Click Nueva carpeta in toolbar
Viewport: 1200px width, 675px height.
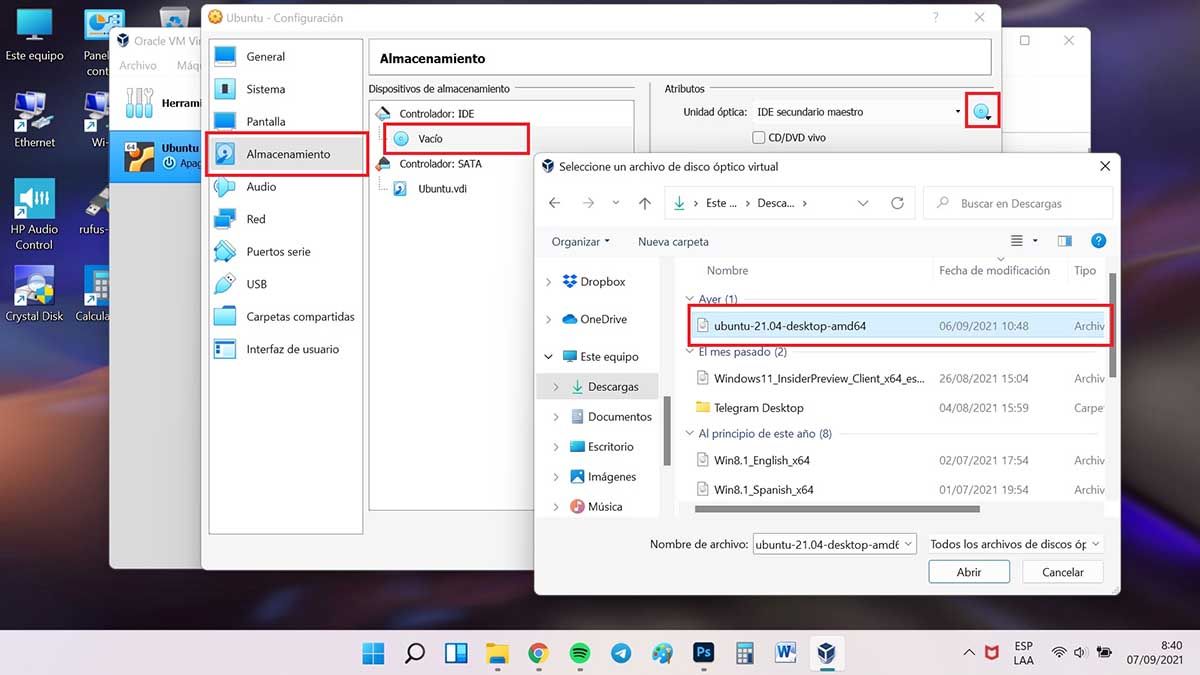[673, 242]
